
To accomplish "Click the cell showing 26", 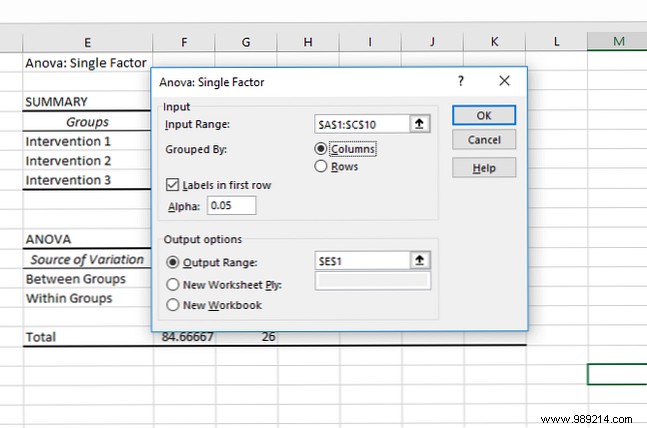I will pos(247,338).
